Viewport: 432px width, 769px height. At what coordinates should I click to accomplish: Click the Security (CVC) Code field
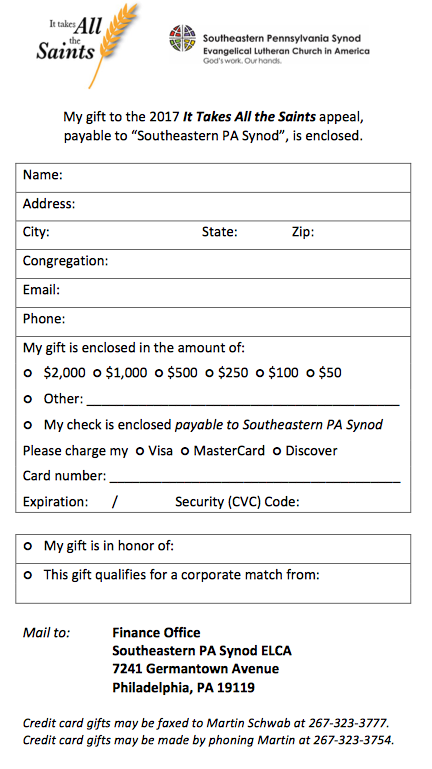[353, 502]
